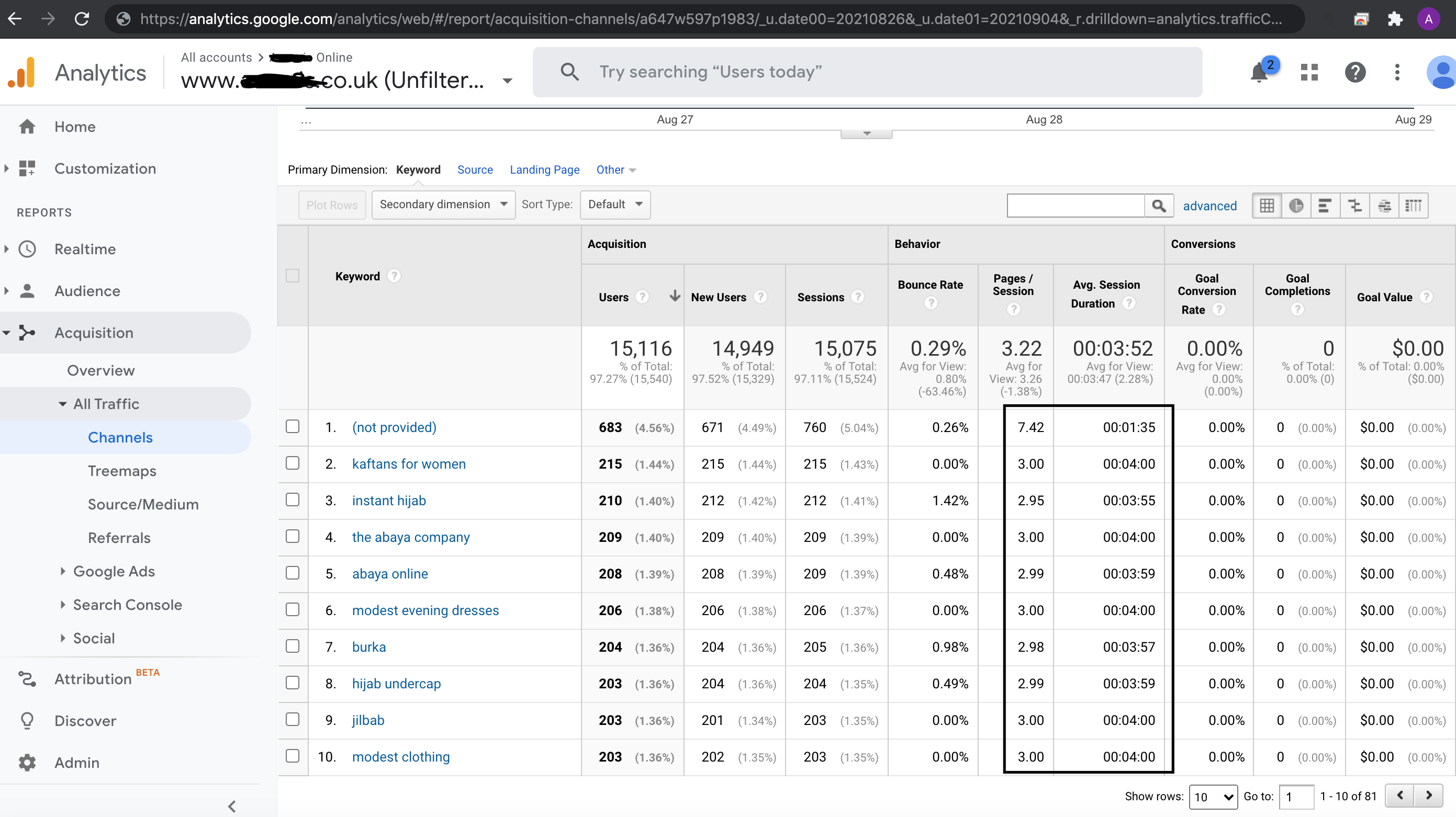Switch to pie chart percentage view
The image size is (1456, 817).
(x=1296, y=206)
